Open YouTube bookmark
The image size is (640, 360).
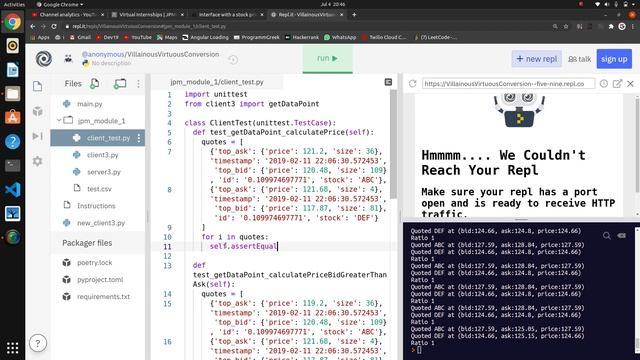[x=138, y=37]
